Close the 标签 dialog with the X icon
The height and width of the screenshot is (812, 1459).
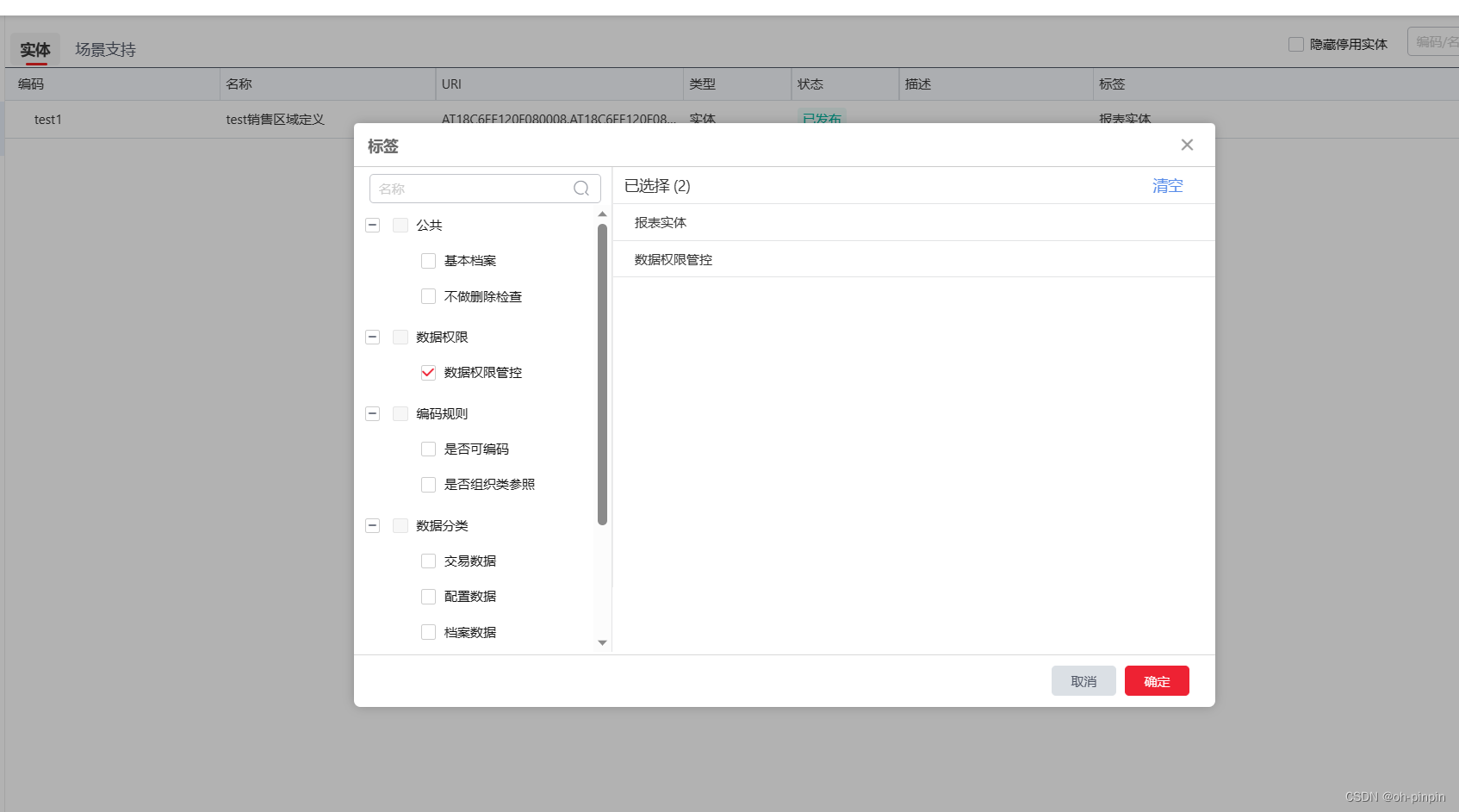[1187, 145]
